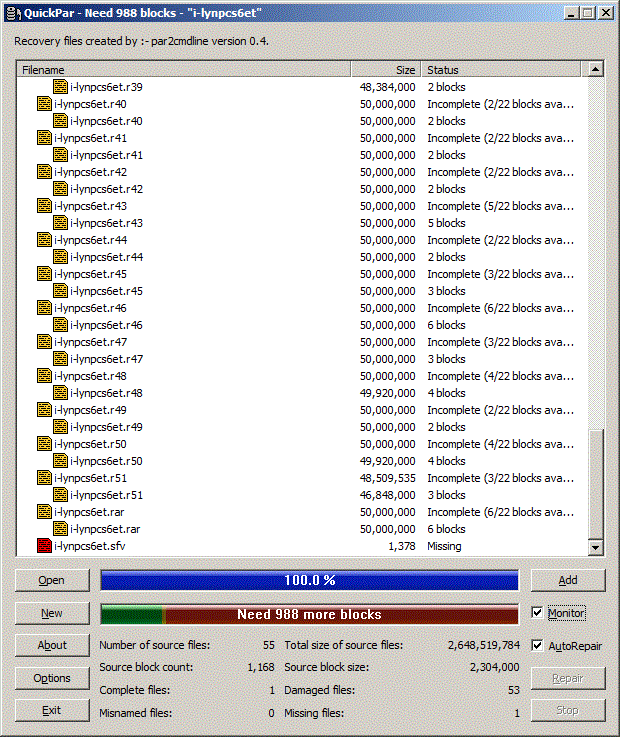The image size is (620, 737).
Task: Click the icon of i-lynpcs6et.r41, 2 blocks row
Action: pyautogui.click(x=60, y=155)
